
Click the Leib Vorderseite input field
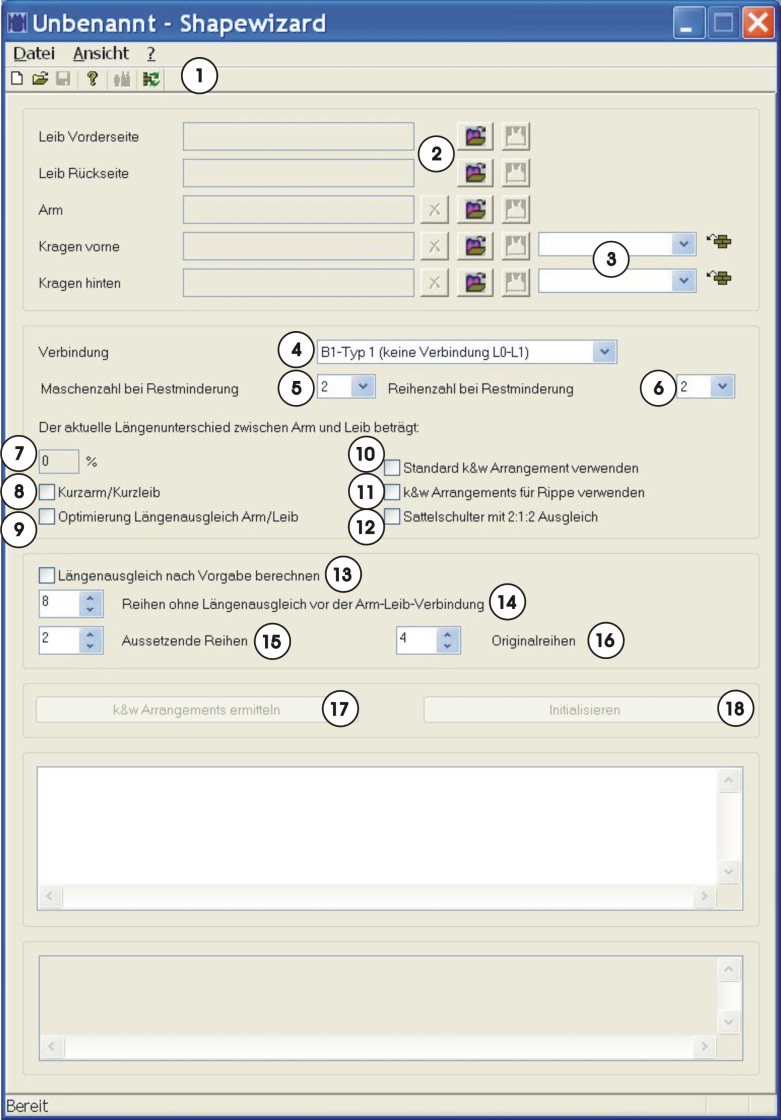(x=298, y=136)
